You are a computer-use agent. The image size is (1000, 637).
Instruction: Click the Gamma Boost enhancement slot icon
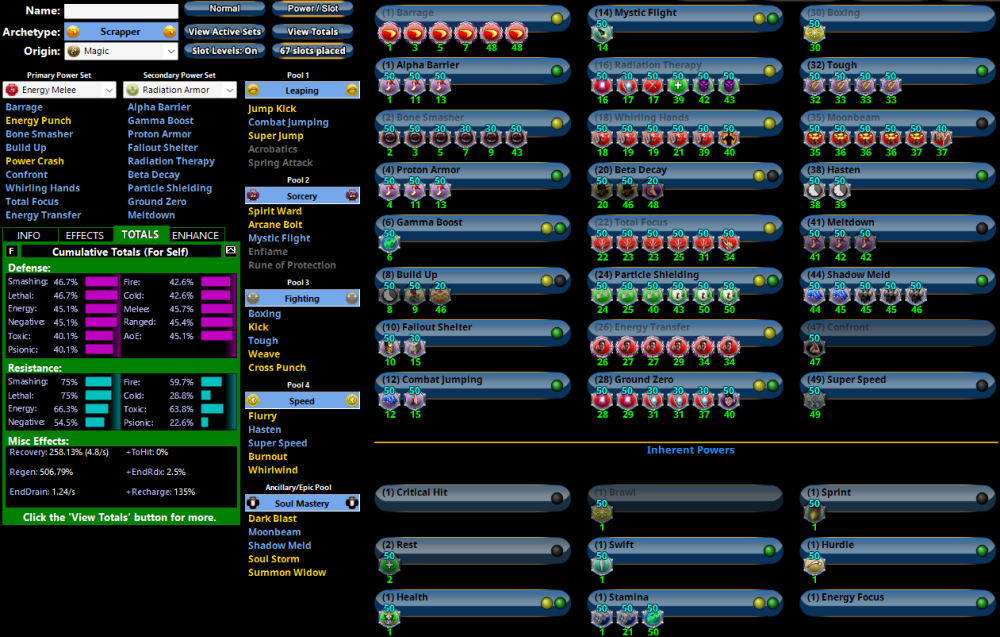click(387, 242)
